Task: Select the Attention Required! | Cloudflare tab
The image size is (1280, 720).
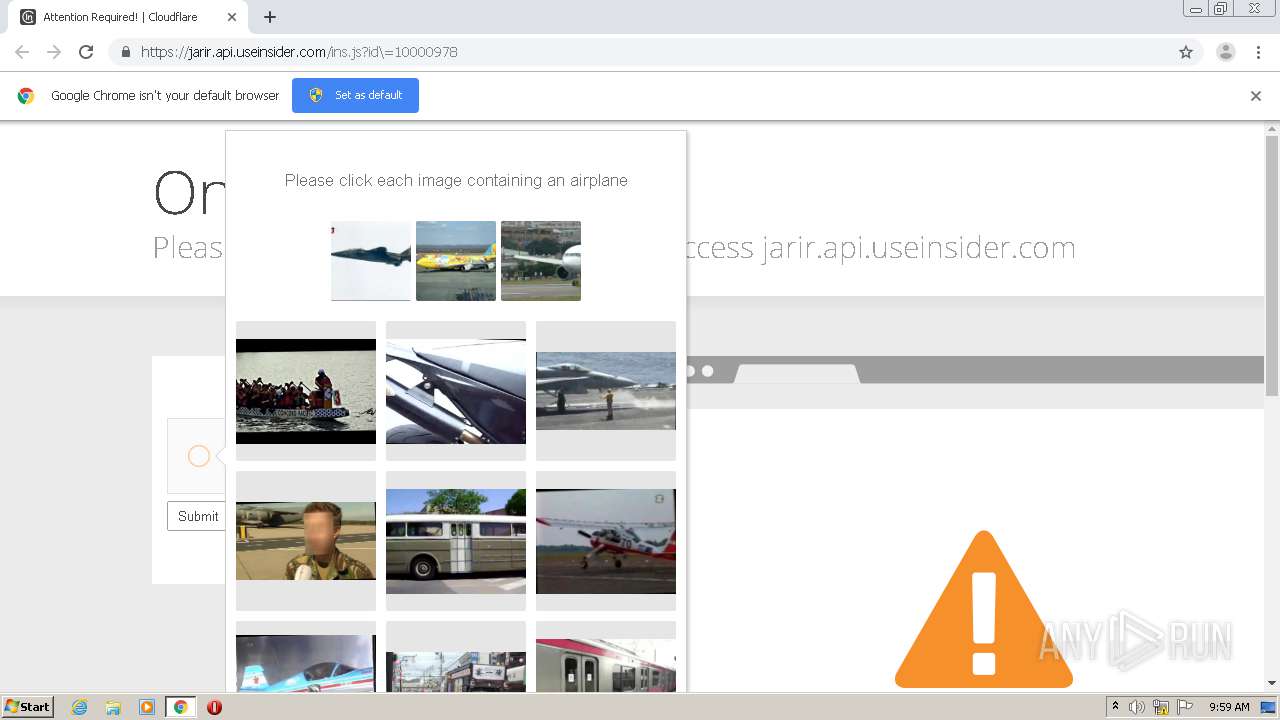Action: [126, 17]
